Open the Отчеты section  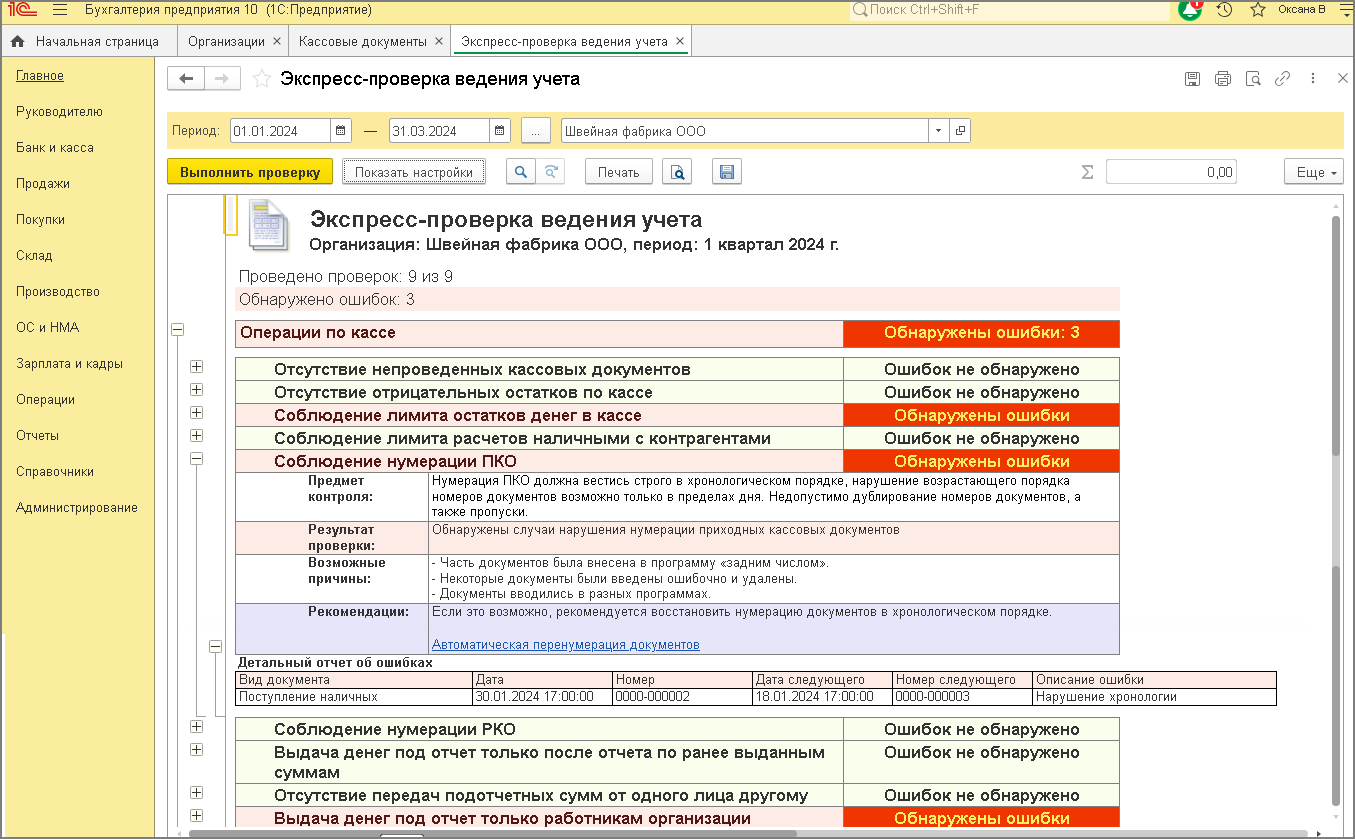pyautogui.click(x=37, y=436)
